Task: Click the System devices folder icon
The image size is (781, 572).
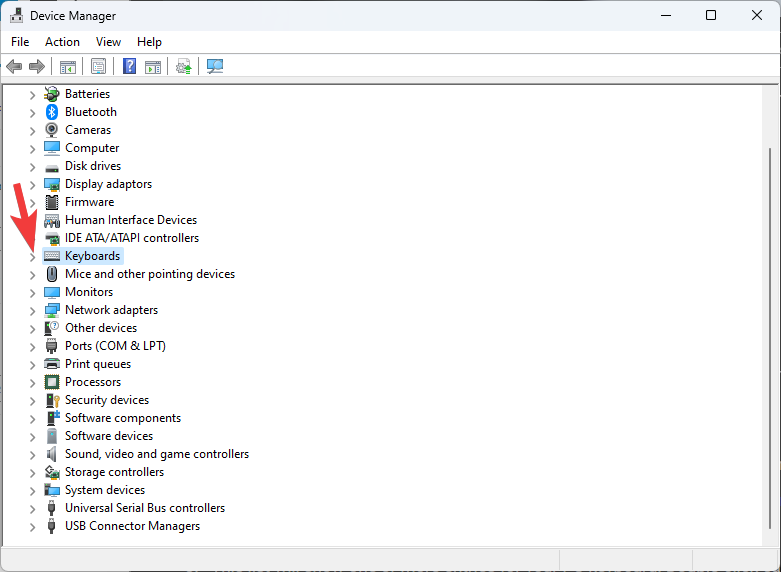Action: (x=52, y=490)
